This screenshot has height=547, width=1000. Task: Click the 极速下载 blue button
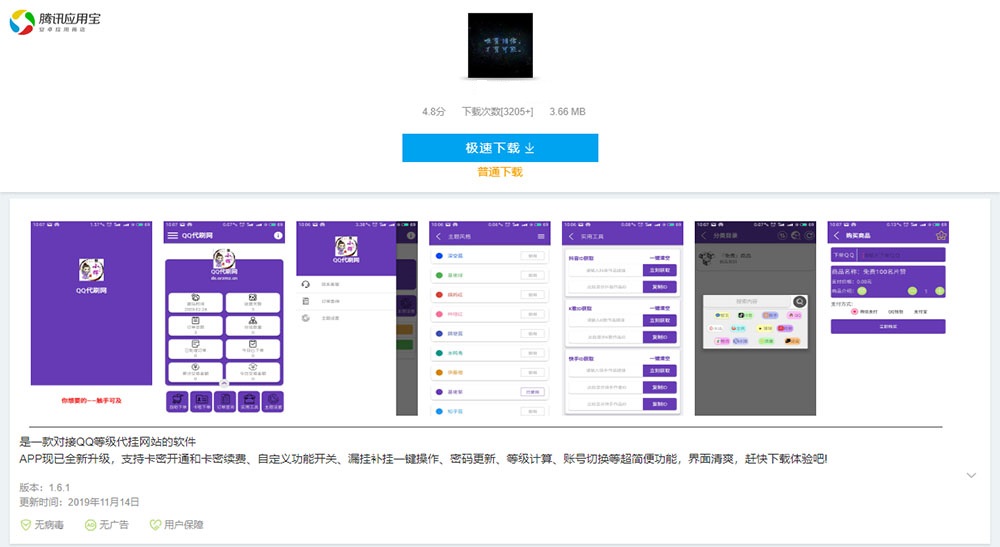(x=500, y=148)
